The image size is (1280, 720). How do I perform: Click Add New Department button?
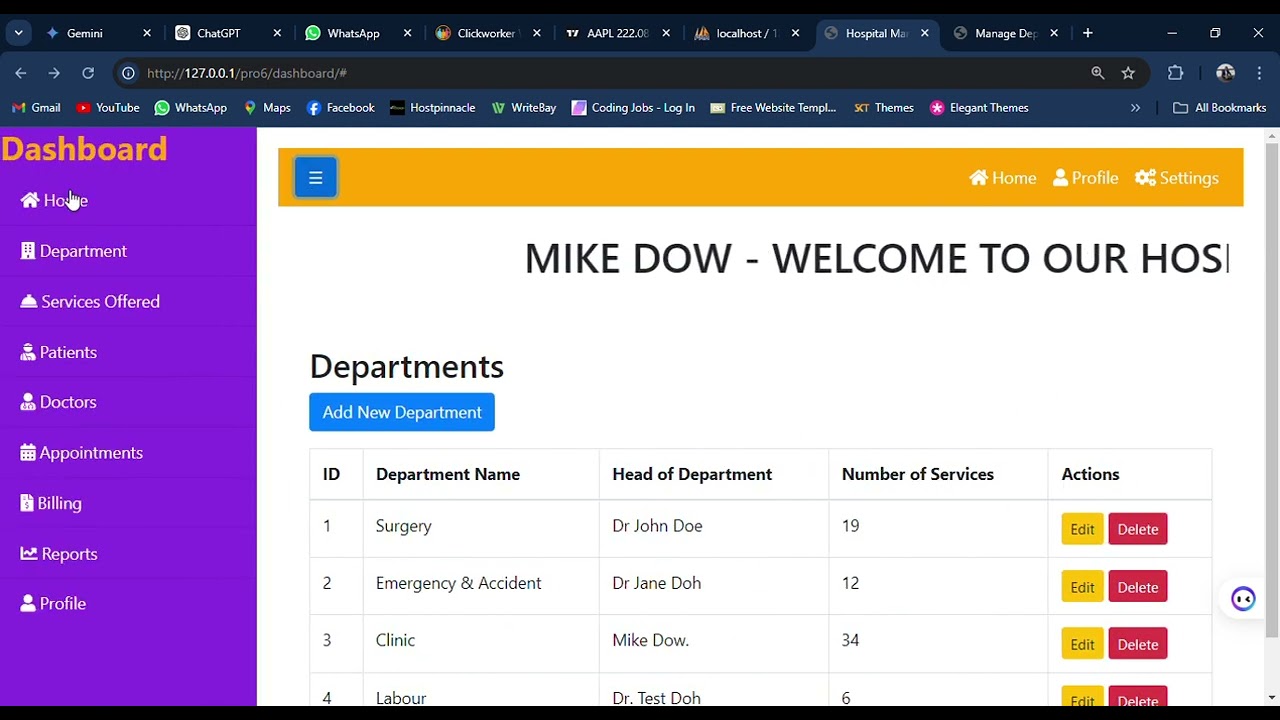pos(402,412)
